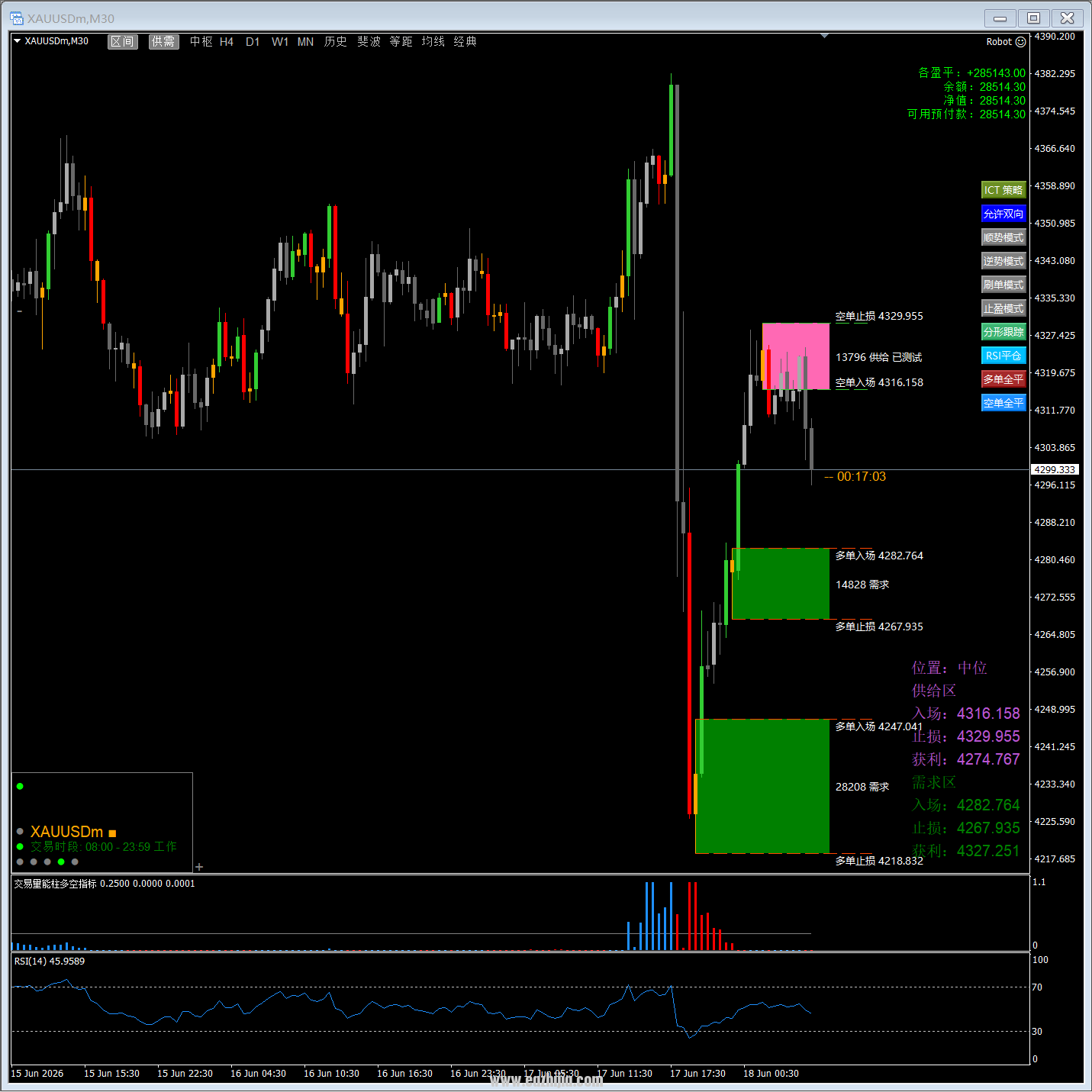Click the top green status dot in panel
Screen dimensions: 1092x1092
[x=20, y=786]
